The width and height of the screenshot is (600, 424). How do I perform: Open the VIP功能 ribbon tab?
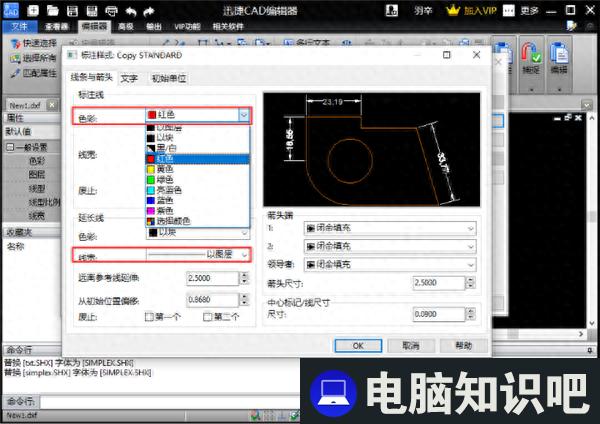(x=187, y=26)
